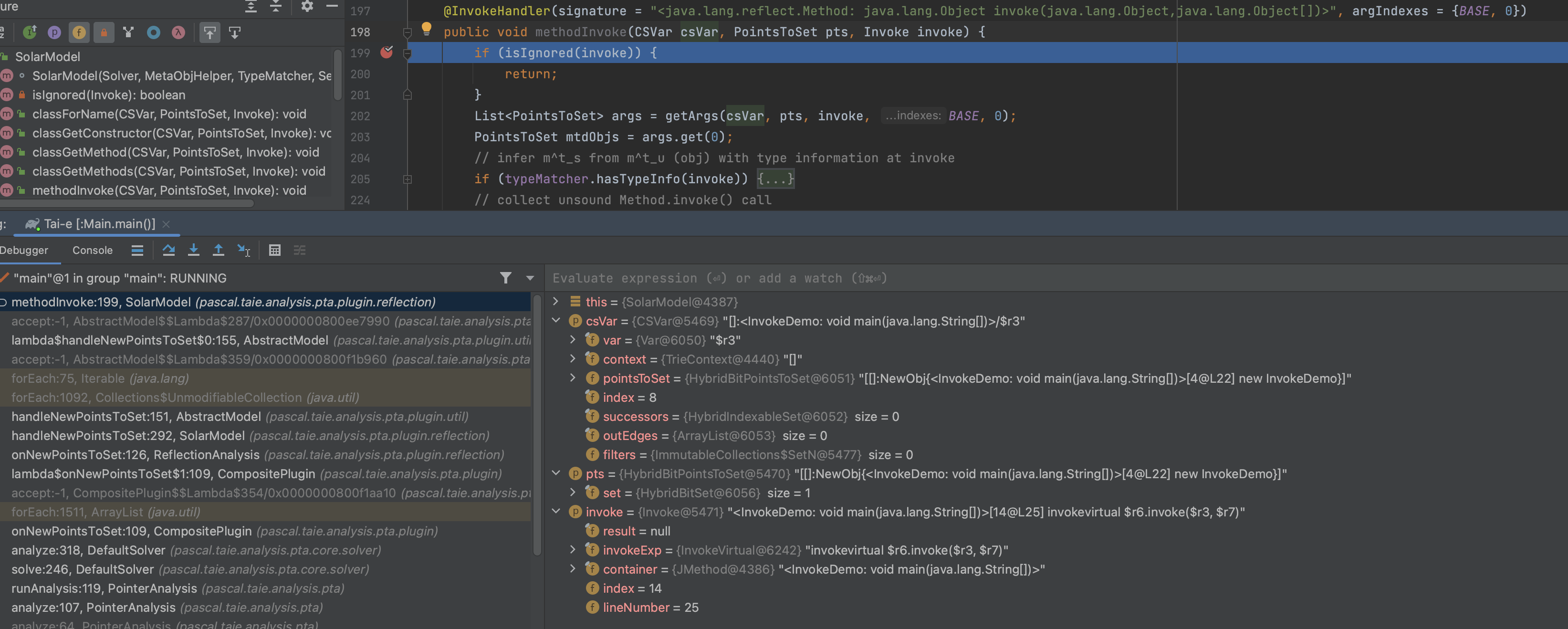The width and height of the screenshot is (1568, 629).
Task: Click the Step Out debugger icon
Action: click(218, 250)
